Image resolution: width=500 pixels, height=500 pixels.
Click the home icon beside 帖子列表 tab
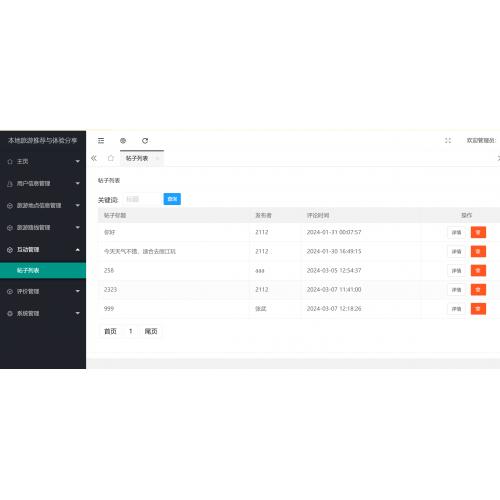[111, 158]
